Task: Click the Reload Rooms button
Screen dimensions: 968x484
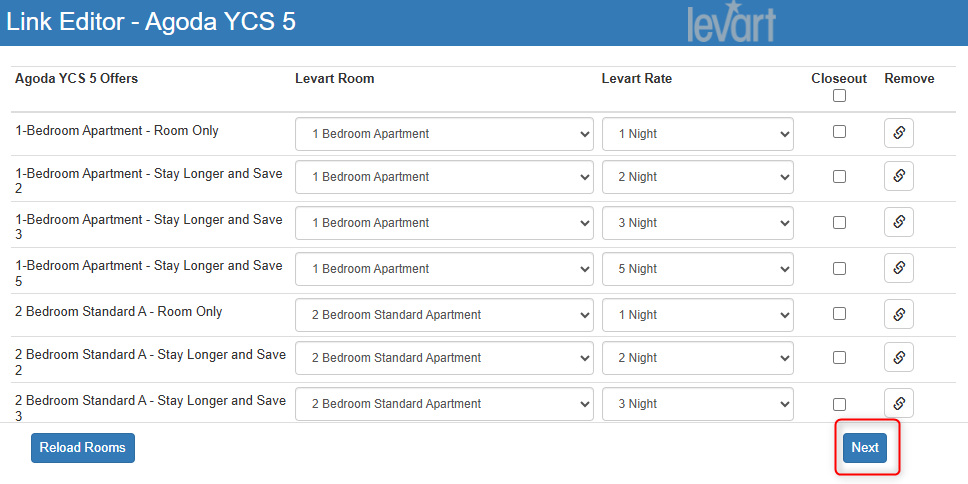Action: [83, 448]
